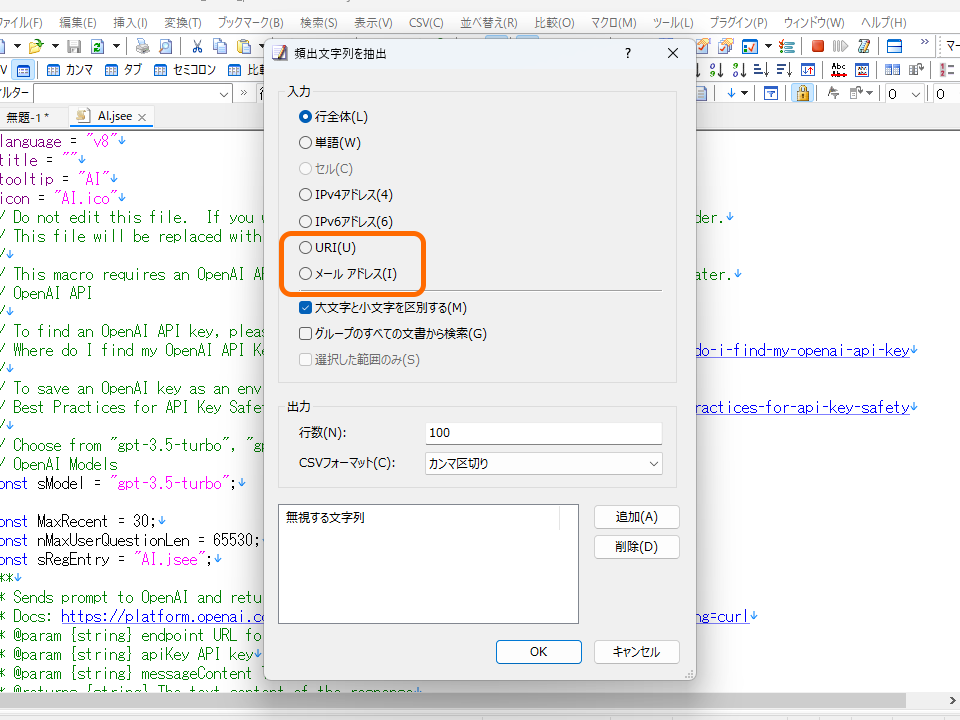Click the red checkmark list icon
Image resolution: width=960 pixels, height=720 pixels.
[x=787, y=46]
